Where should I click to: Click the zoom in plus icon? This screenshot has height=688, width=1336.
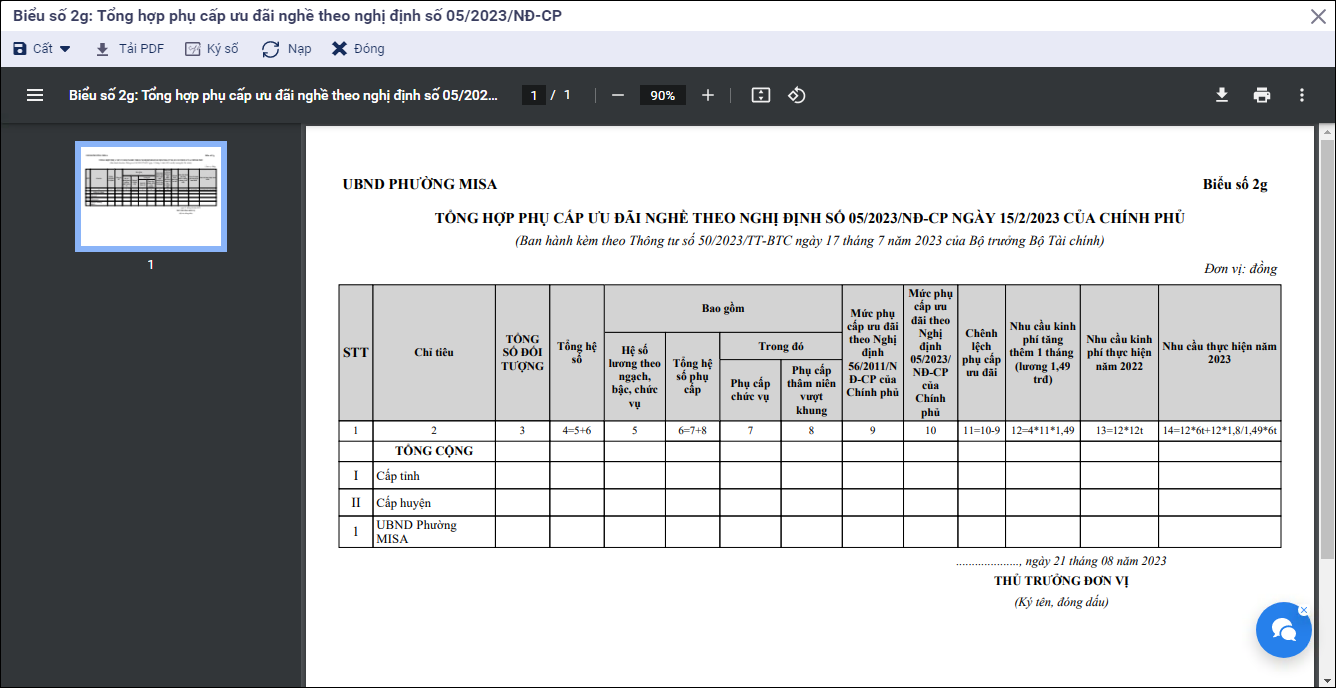tap(708, 95)
